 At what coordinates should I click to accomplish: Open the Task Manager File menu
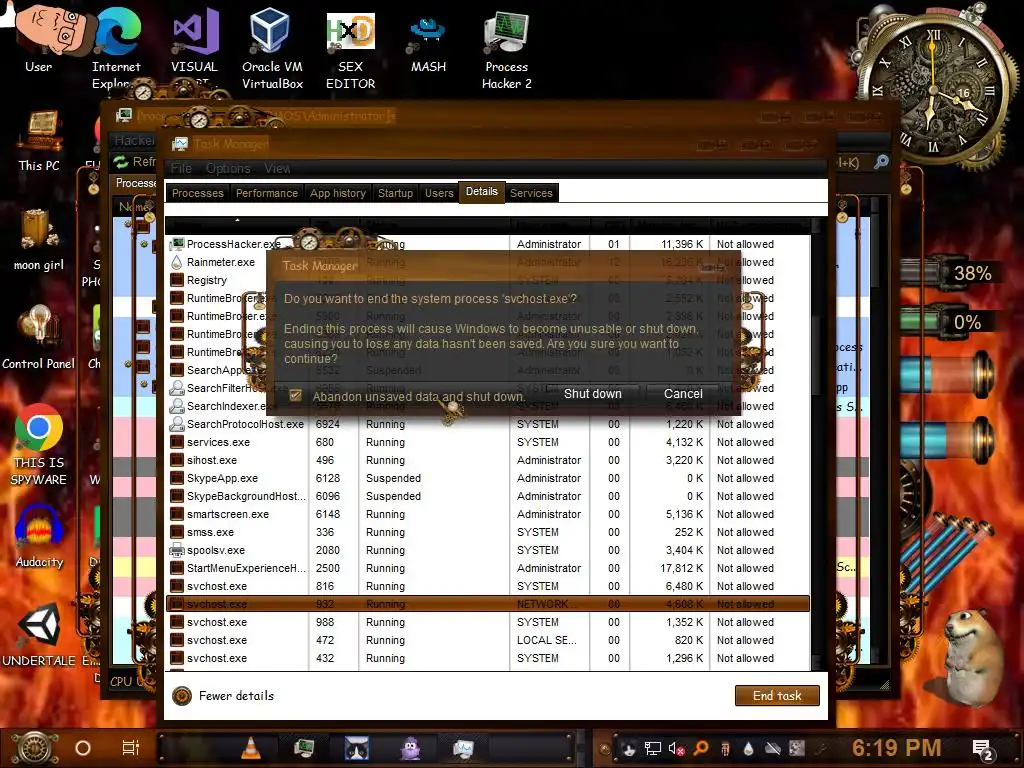181,168
